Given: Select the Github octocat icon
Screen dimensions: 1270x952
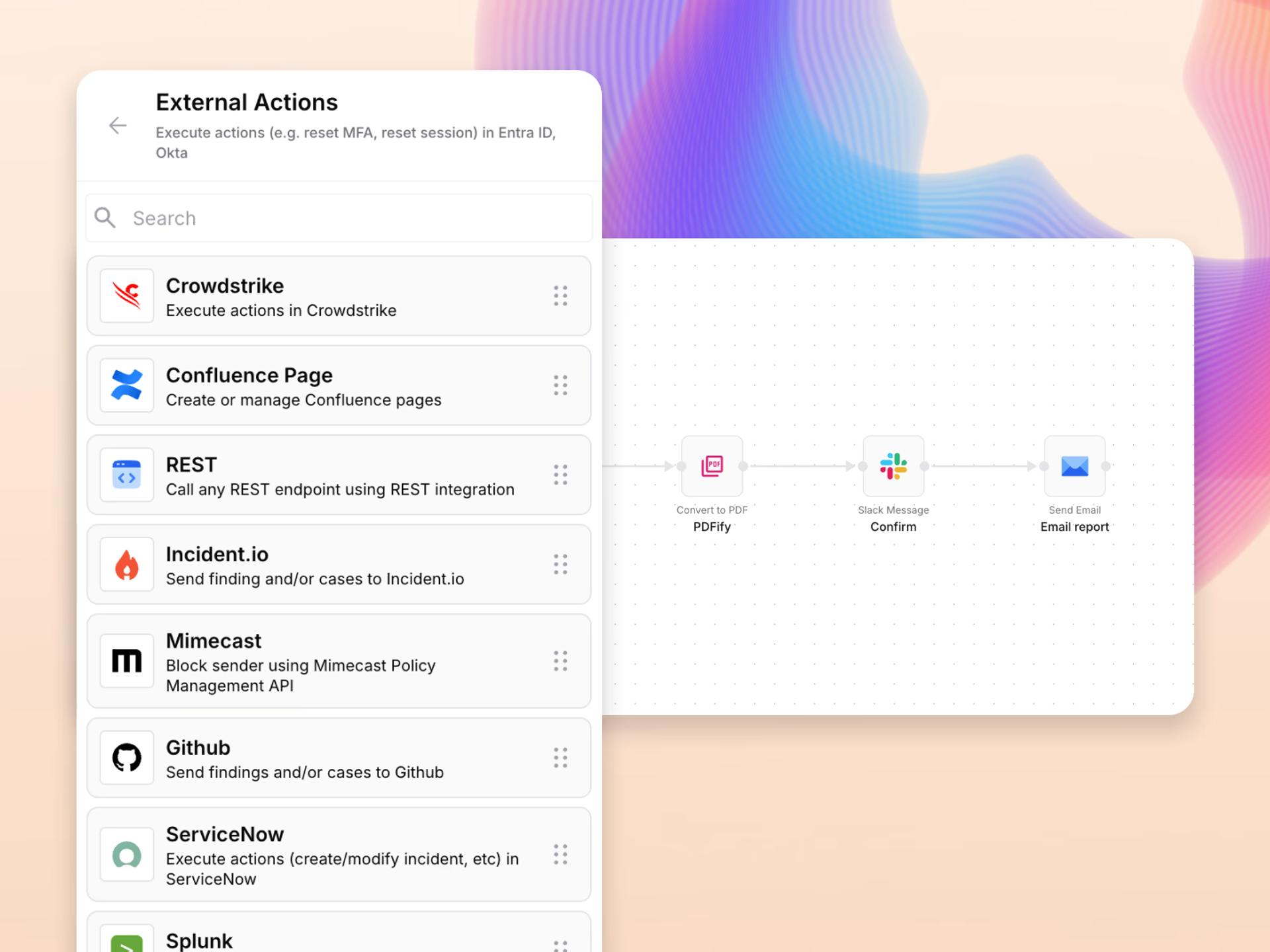Looking at the screenshot, I should coord(127,758).
